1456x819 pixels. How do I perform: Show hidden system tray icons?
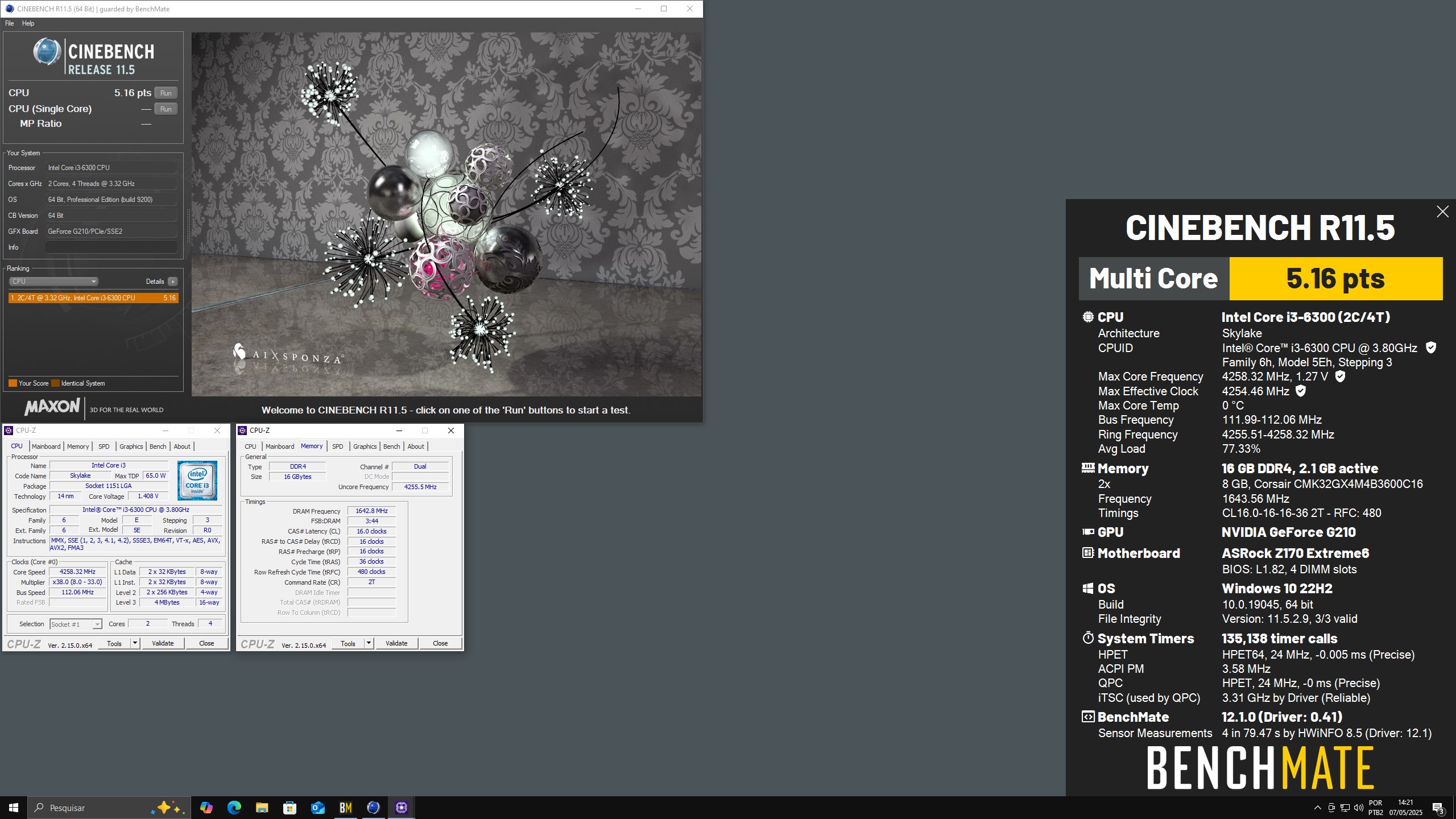point(1318,808)
